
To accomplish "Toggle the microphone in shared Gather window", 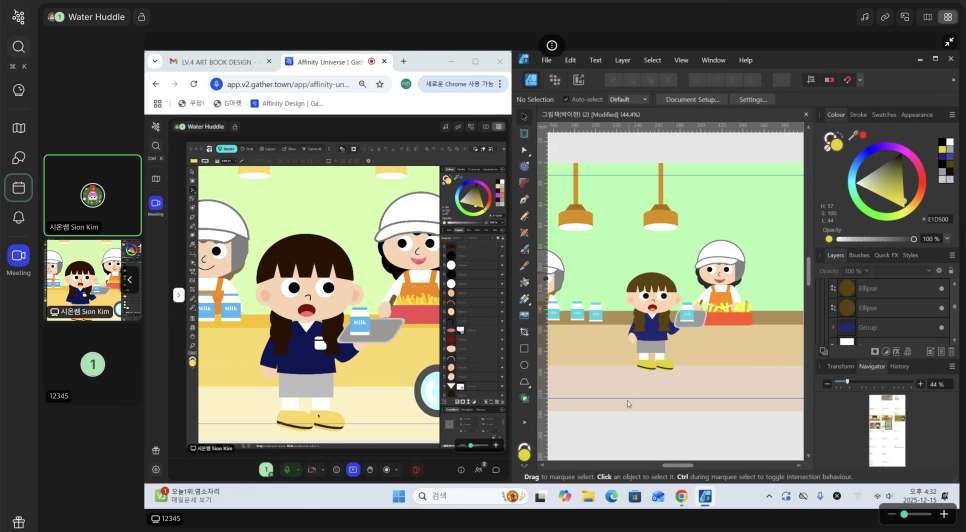I will pyautogui.click(x=286, y=470).
